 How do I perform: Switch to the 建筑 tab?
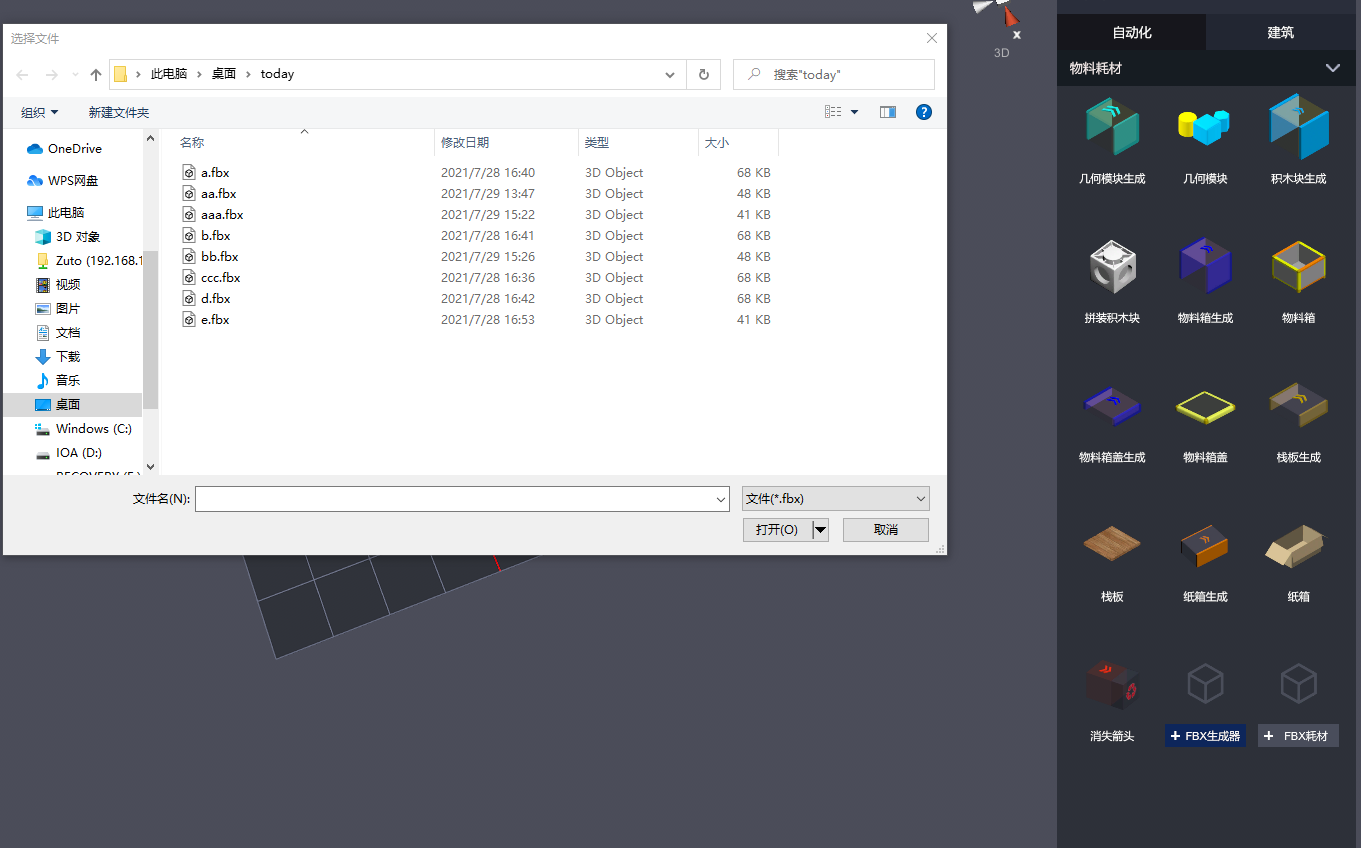[1281, 32]
